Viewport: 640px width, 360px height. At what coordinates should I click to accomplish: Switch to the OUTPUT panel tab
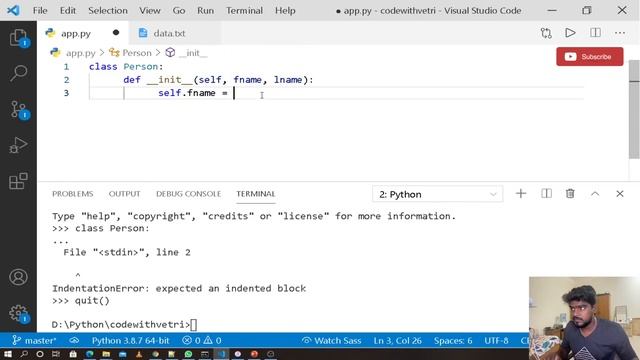pyautogui.click(x=124, y=194)
